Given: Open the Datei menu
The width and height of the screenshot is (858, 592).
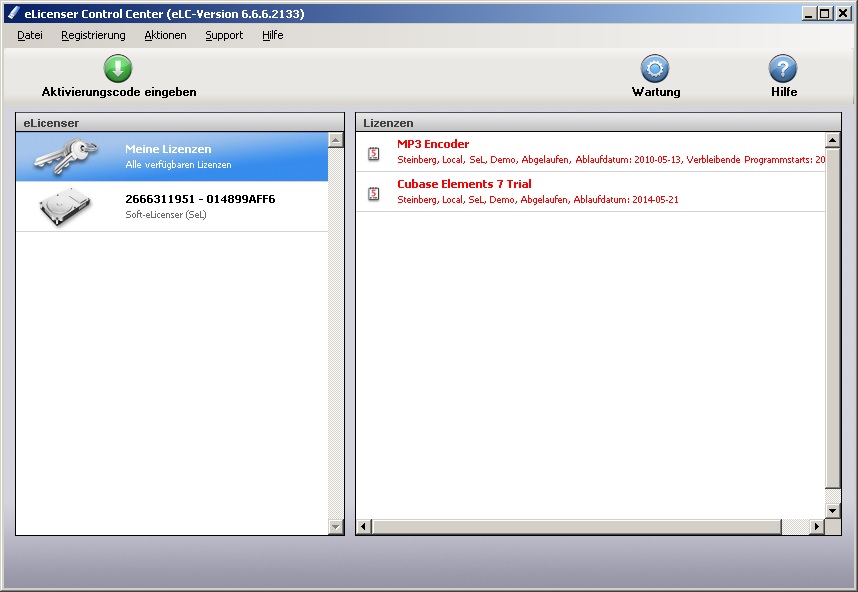Looking at the screenshot, I should [x=30, y=36].
